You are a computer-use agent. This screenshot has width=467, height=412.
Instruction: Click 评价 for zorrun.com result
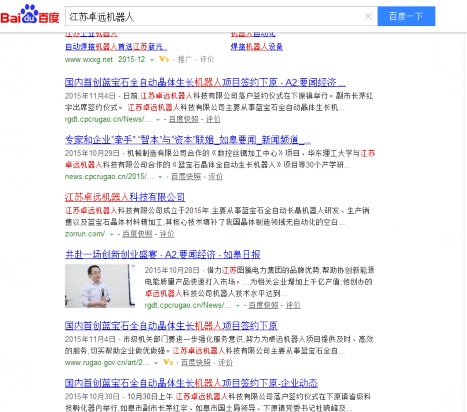[x=167, y=234]
